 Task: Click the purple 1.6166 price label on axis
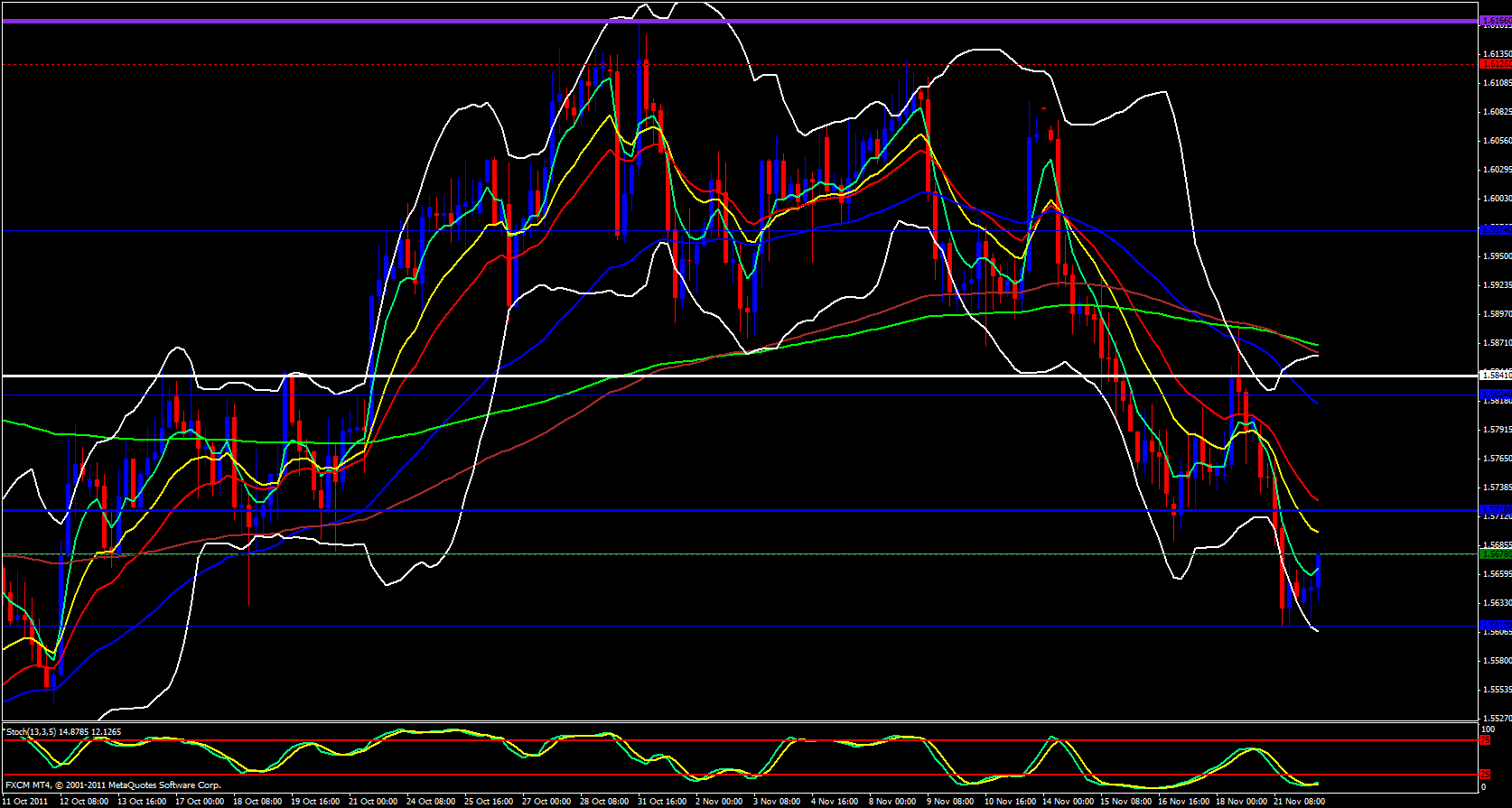[1495, 20]
